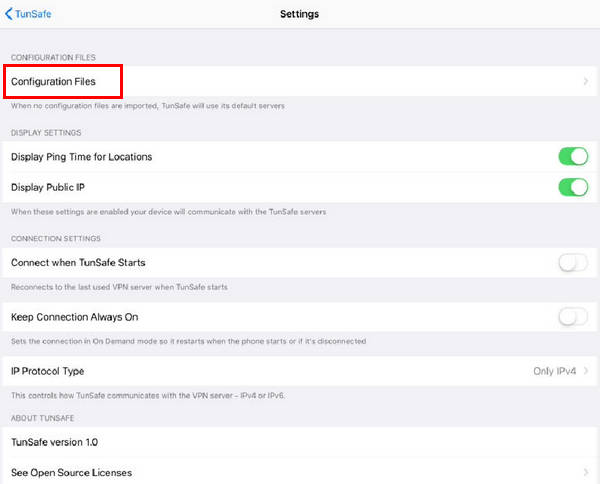Click the Display Public IP label text

coord(53,187)
